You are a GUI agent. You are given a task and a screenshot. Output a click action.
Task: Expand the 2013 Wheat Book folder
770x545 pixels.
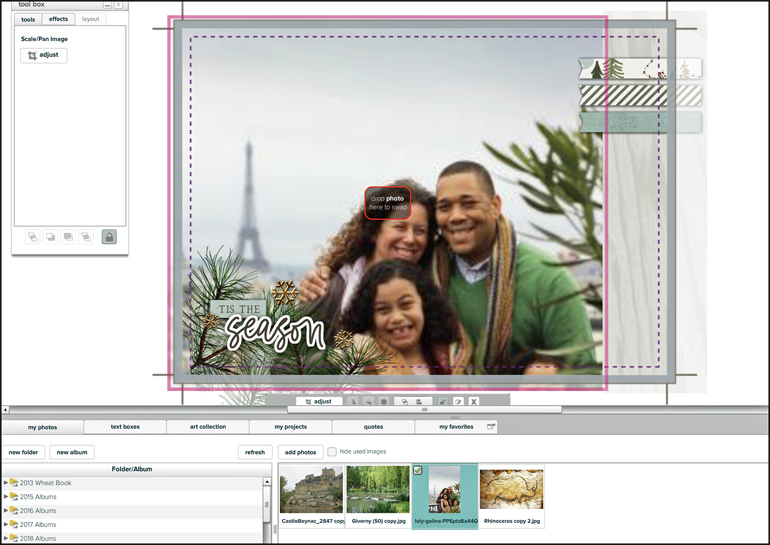(6, 483)
